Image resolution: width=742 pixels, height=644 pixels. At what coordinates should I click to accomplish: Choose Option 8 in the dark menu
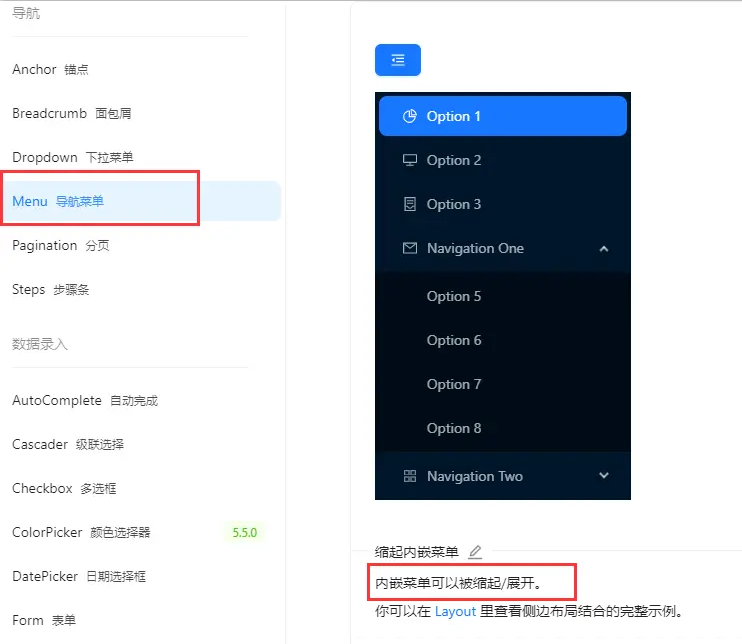(503, 428)
